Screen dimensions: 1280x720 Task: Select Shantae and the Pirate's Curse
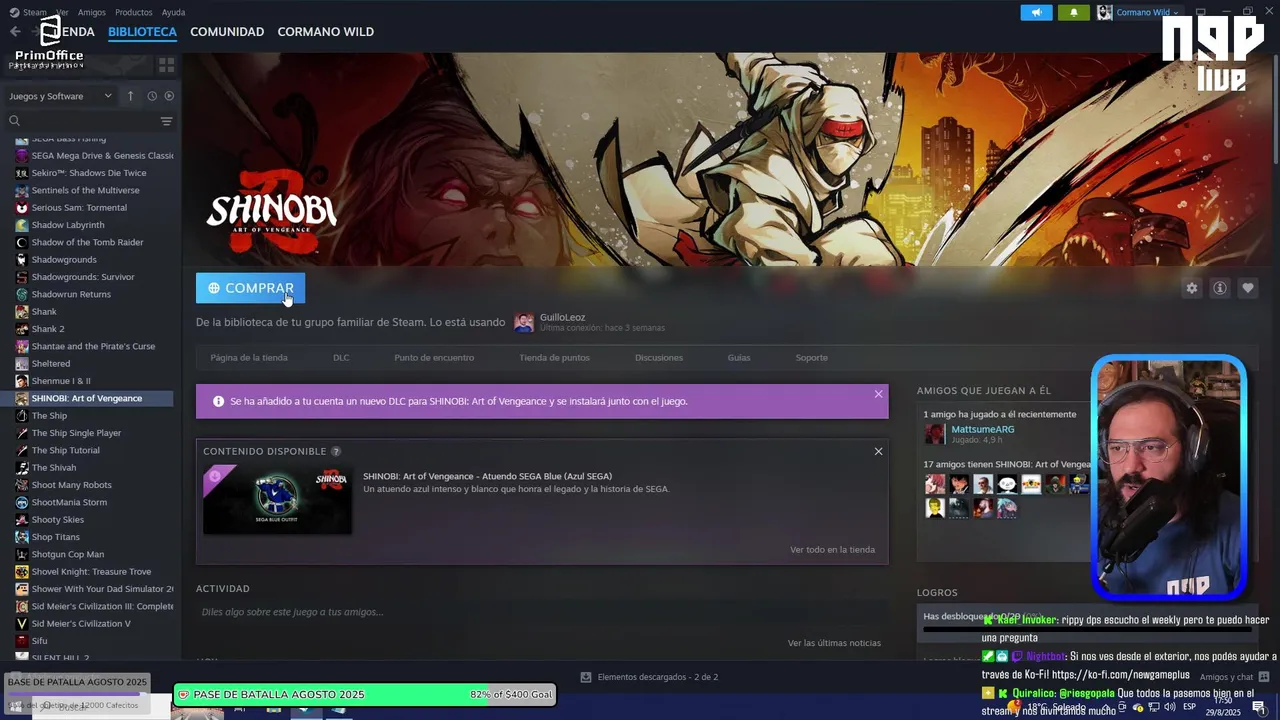(x=93, y=346)
